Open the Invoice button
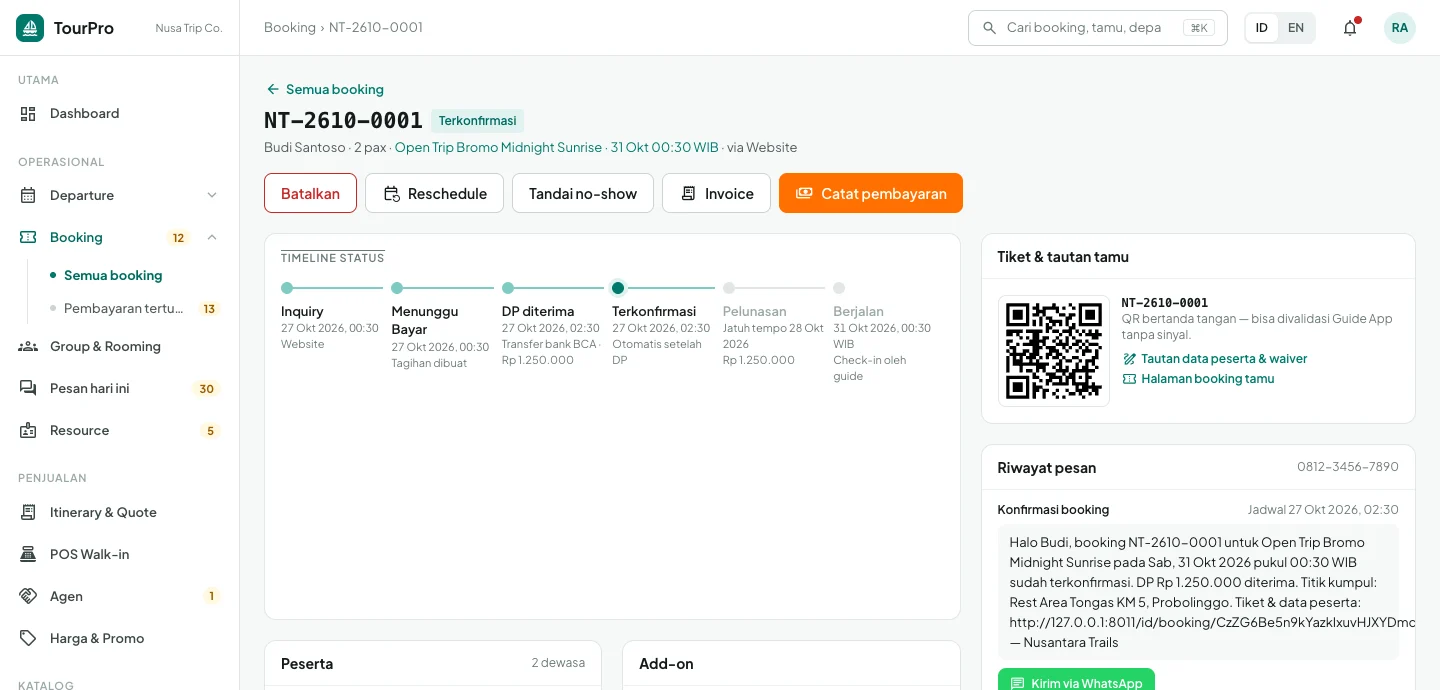 point(716,193)
